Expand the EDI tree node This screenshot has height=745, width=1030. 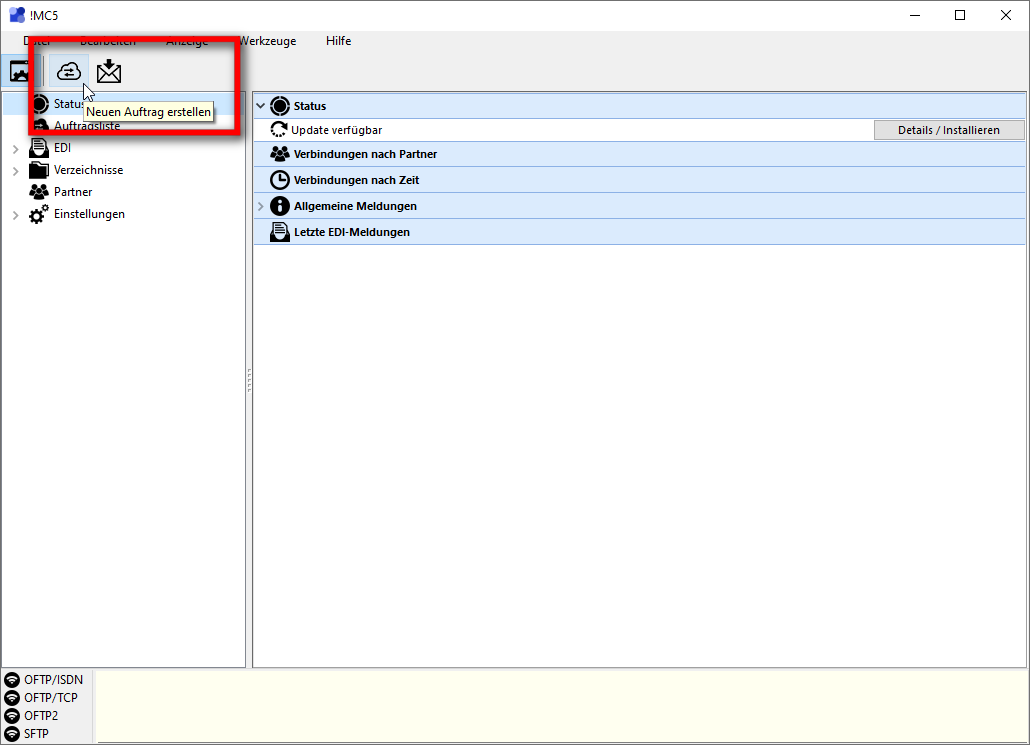(x=15, y=148)
